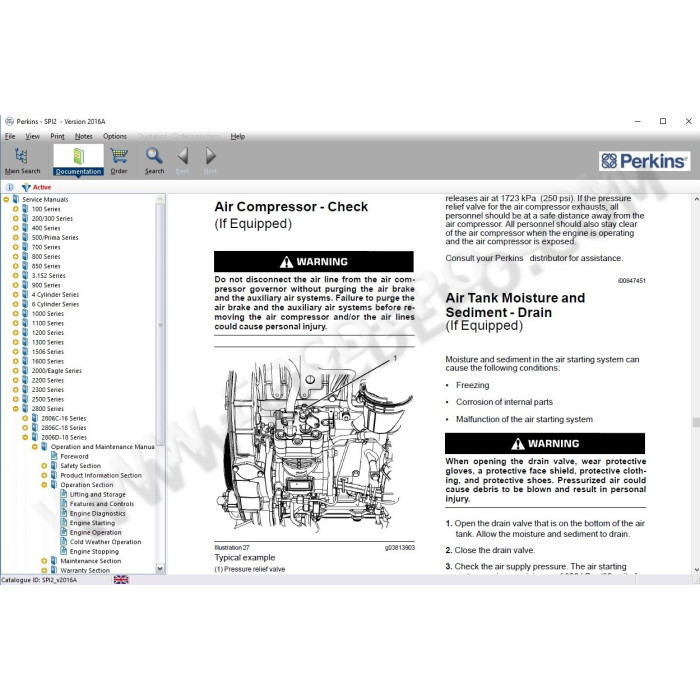Open the Print menu
This screenshot has height=700, width=700.
[57, 136]
